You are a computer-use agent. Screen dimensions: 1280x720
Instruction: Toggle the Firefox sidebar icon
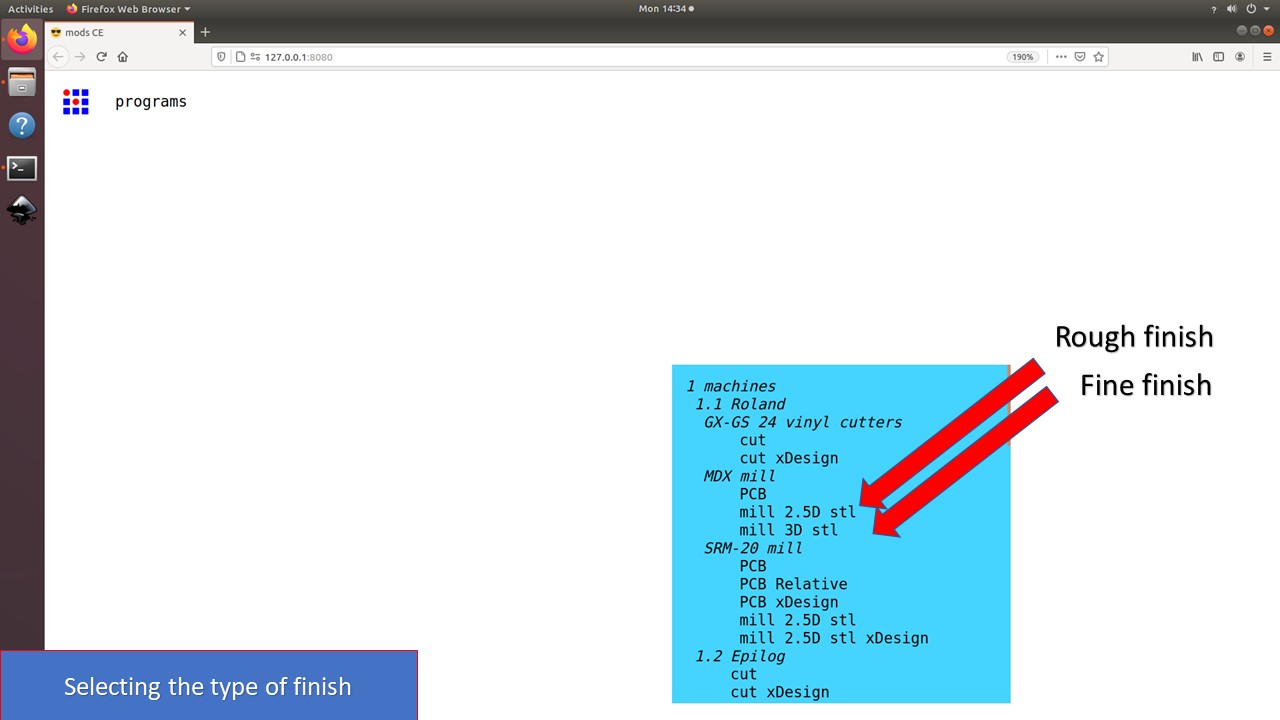click(x=1218, y=57)
